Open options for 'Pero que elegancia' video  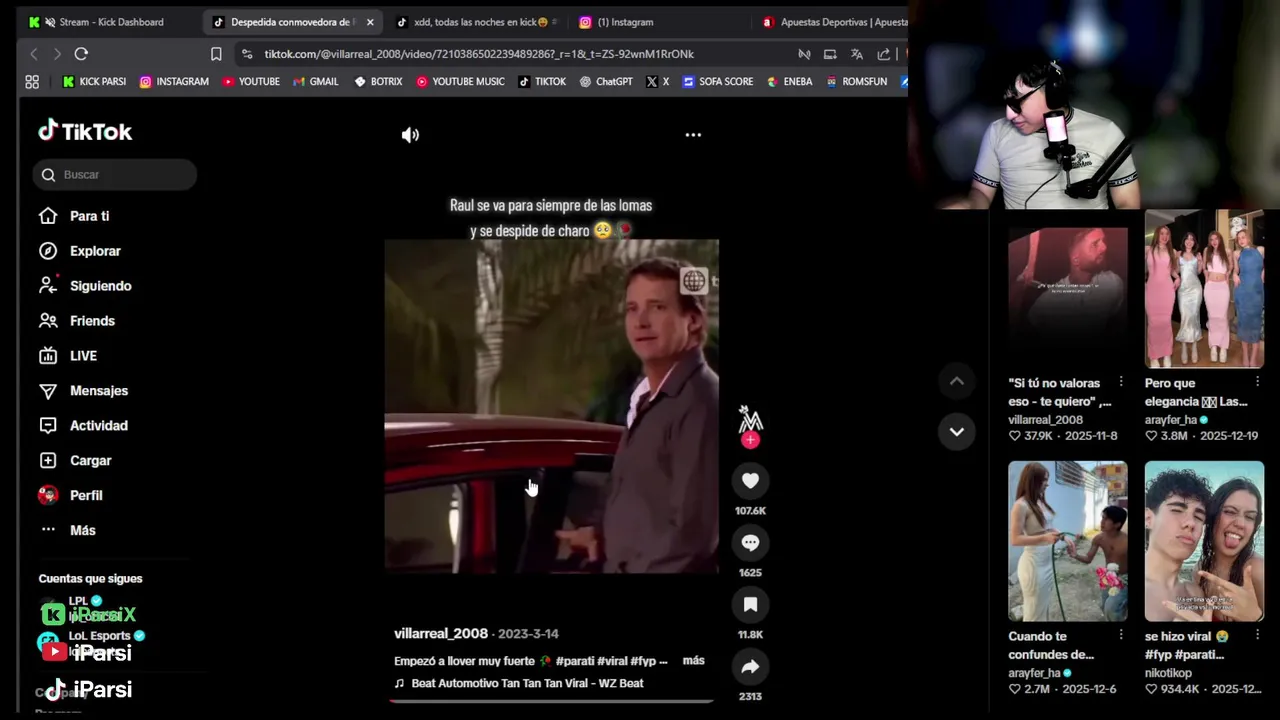1257,382
